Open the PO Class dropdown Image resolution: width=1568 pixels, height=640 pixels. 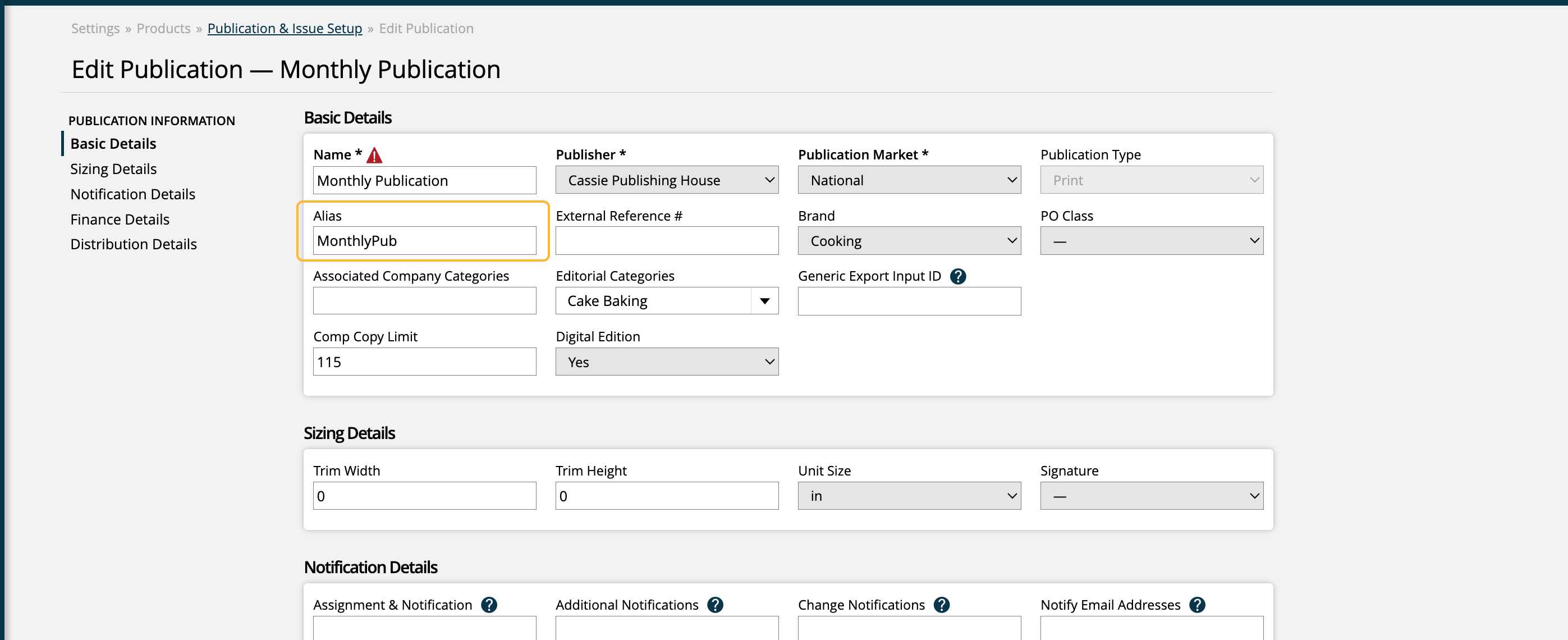(1151, 241)
